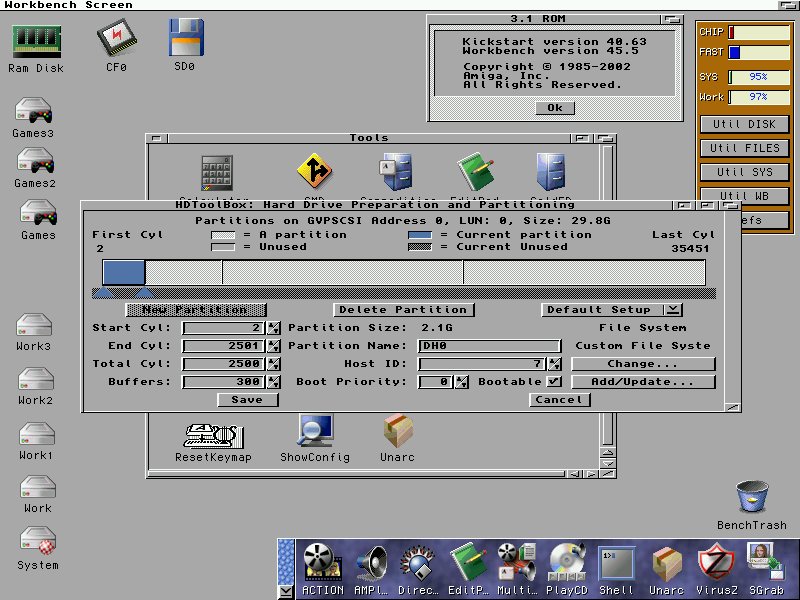Select the Work drive icon
This screenshot has height=600, width=800.
point(38,487)
